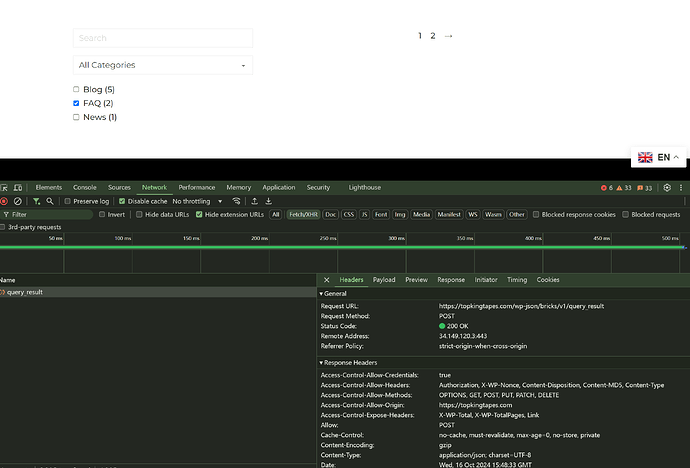
Task: Select the All request type filter
Action: pyautogui.click(x=275, y=215)
